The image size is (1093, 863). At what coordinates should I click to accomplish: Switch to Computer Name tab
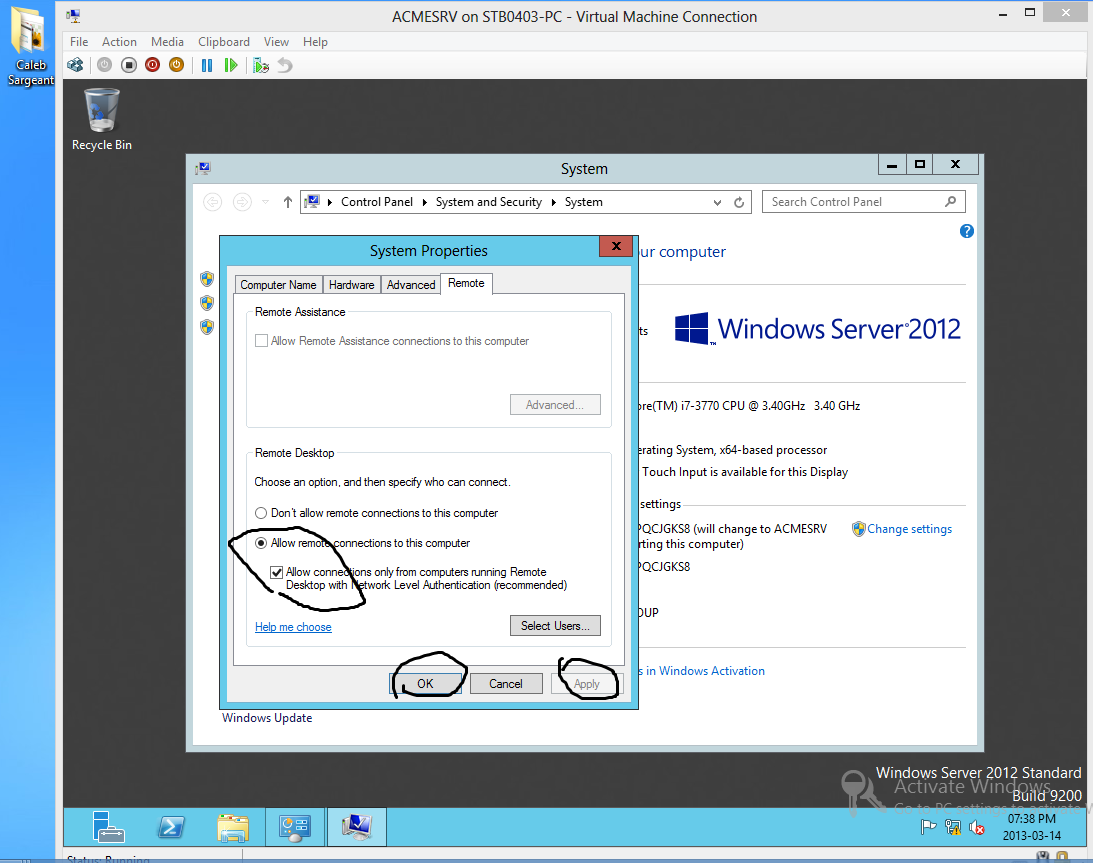coord(278,285)
